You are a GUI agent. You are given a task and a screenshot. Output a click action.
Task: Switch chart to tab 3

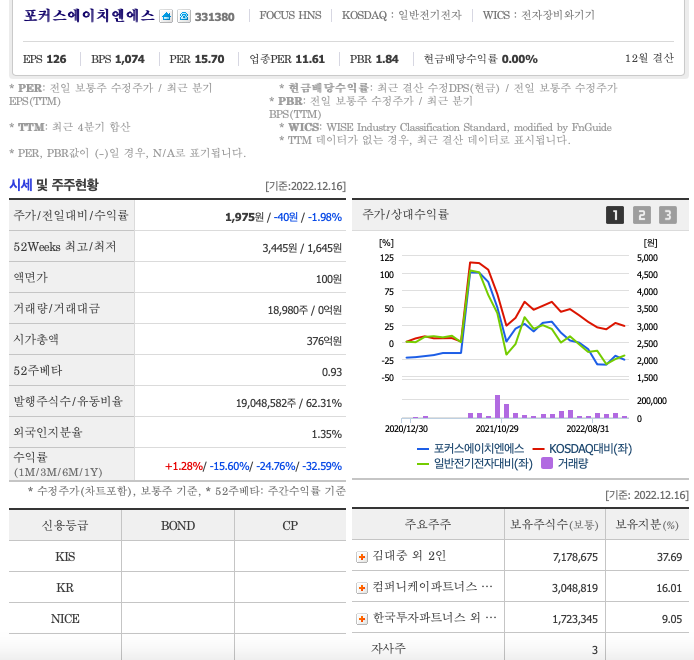[668, 215]
